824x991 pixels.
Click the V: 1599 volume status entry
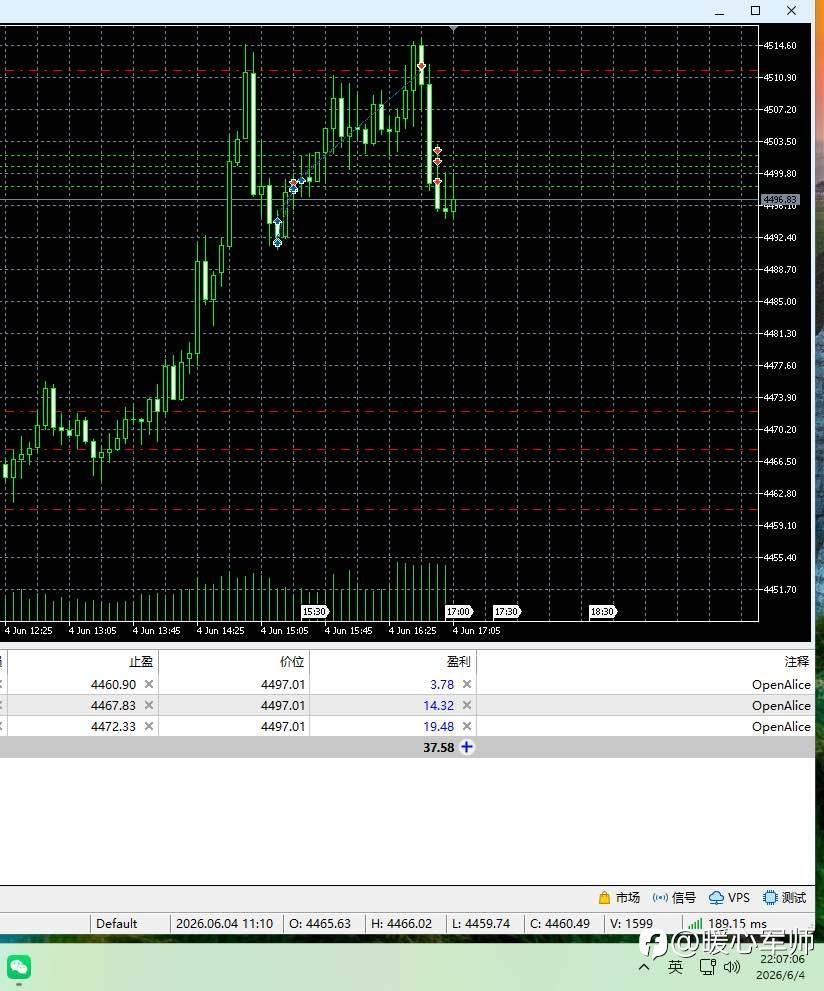click(x=631, y=923)
